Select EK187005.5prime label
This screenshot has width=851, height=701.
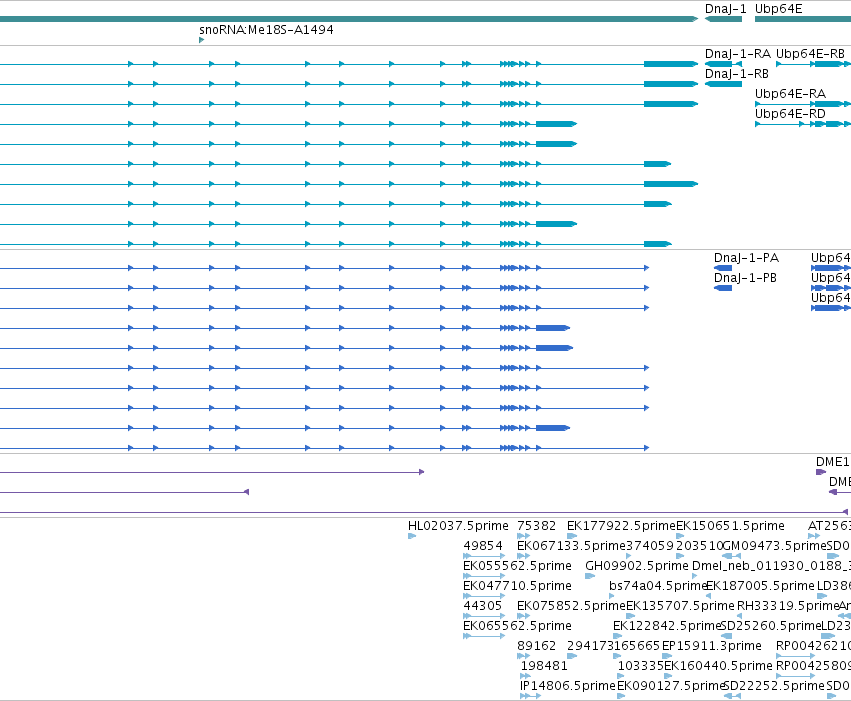pyautogui.click(x=760, y=586)
